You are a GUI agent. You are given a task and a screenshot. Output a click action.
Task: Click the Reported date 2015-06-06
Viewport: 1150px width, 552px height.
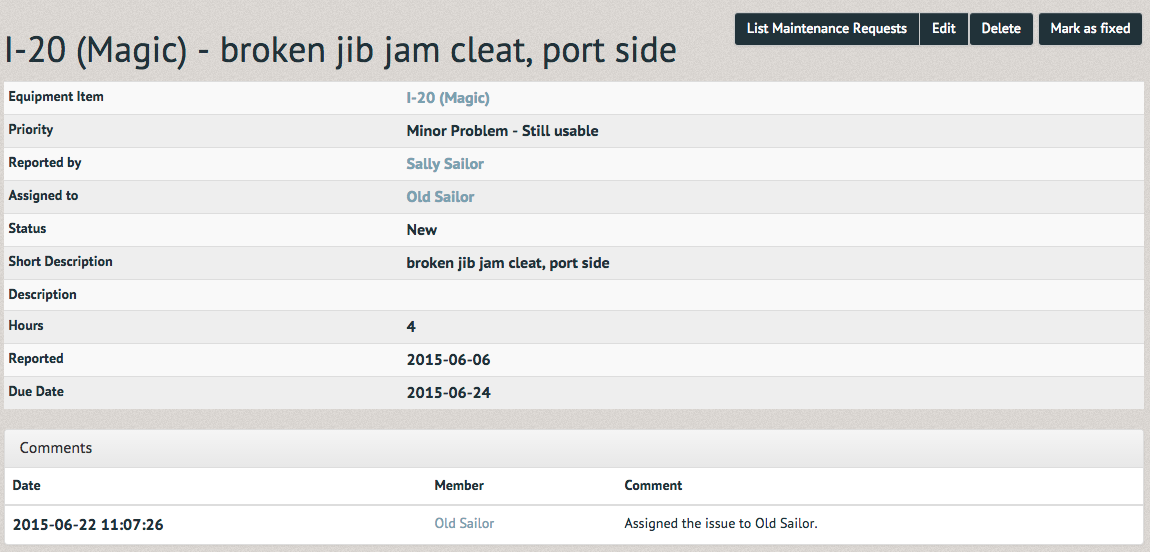pos(448,360)
